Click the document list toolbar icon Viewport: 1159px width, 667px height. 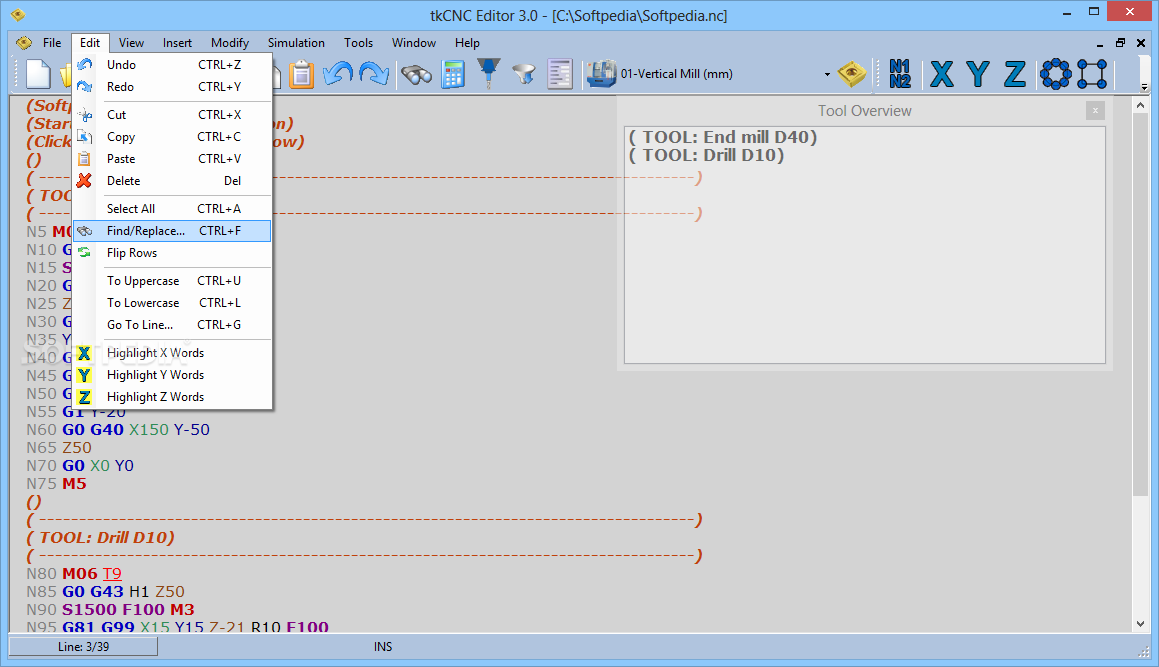[560, 74]
